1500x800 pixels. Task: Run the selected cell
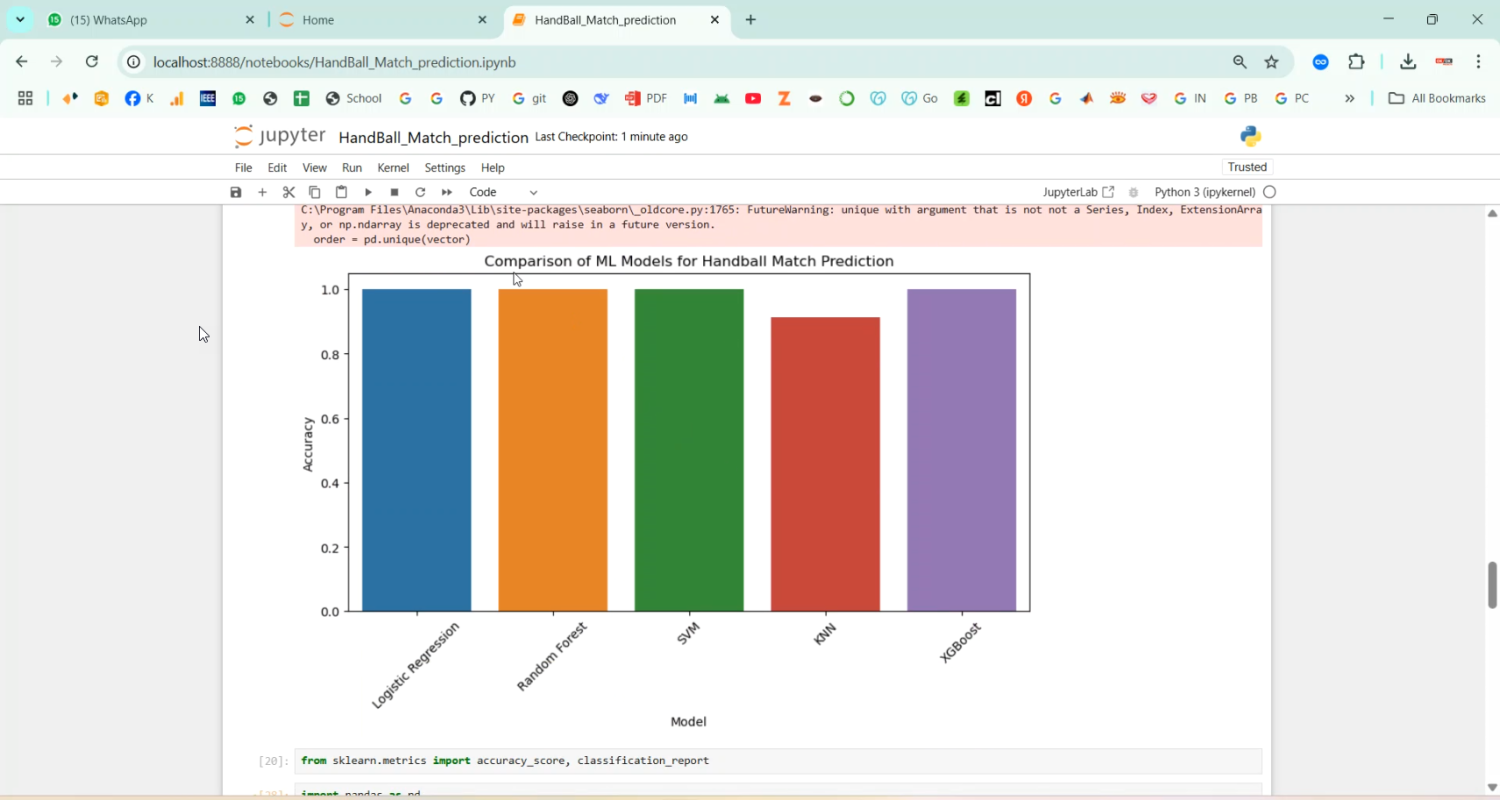[368, 192]
